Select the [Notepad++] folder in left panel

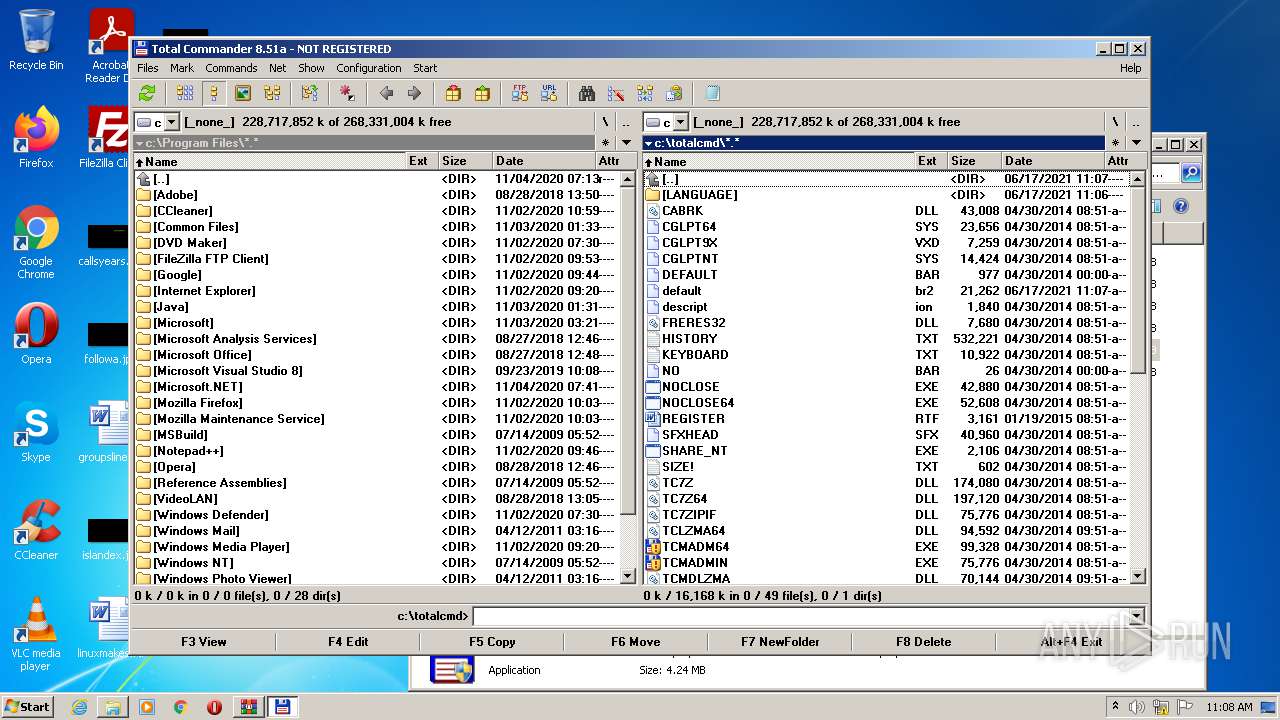(x=377, y=451)
